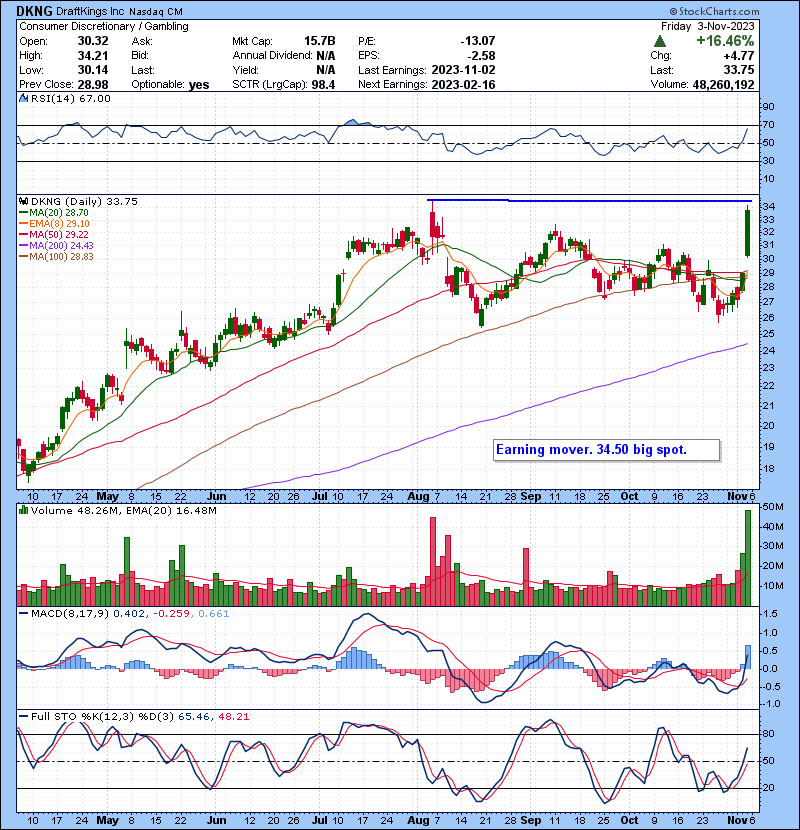Click the SCTR (LrgCap) value 98.4
The image size is (800, 830).
[x=323, y=85]
